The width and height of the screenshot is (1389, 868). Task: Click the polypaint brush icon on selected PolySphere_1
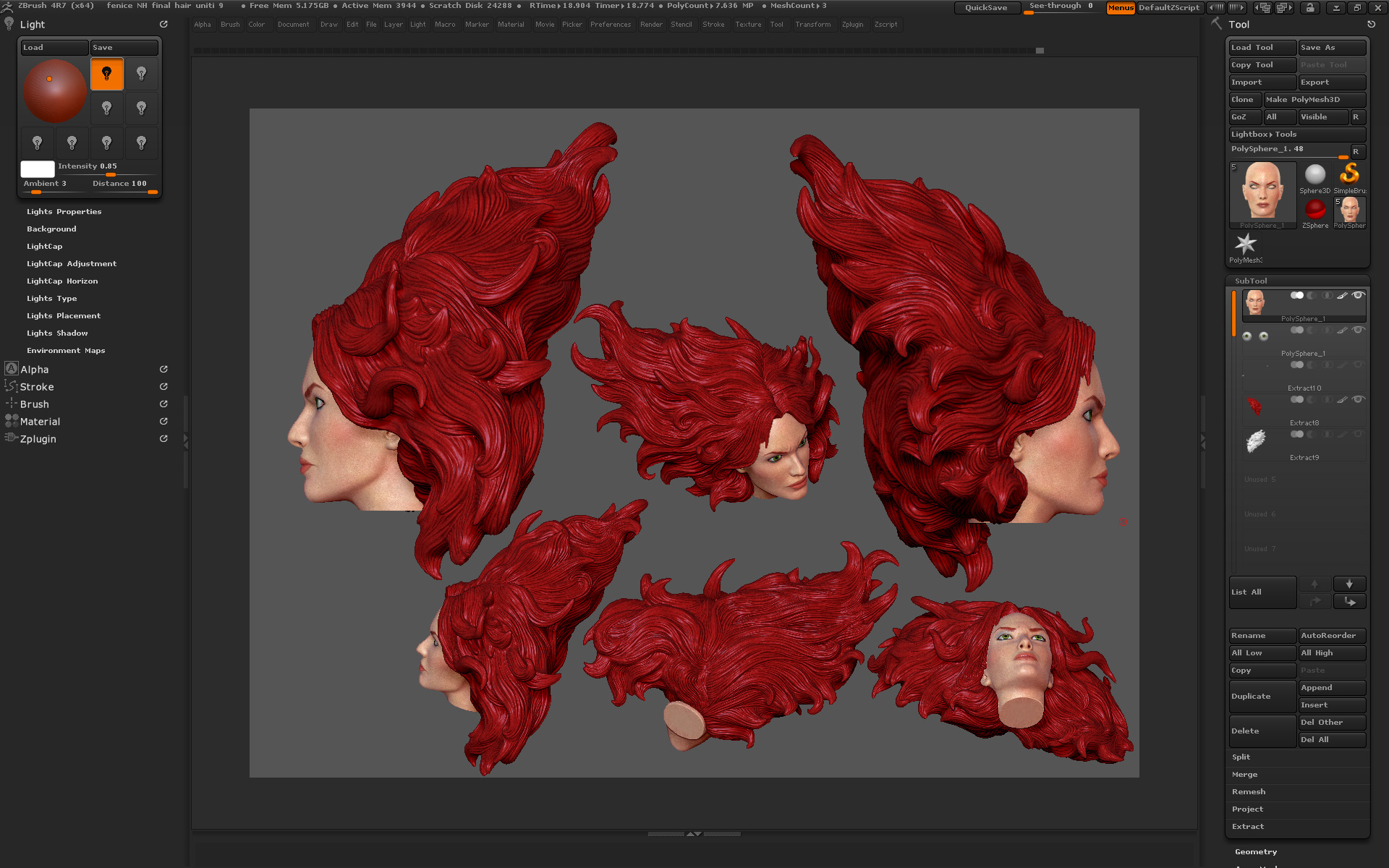[1342, 295]
